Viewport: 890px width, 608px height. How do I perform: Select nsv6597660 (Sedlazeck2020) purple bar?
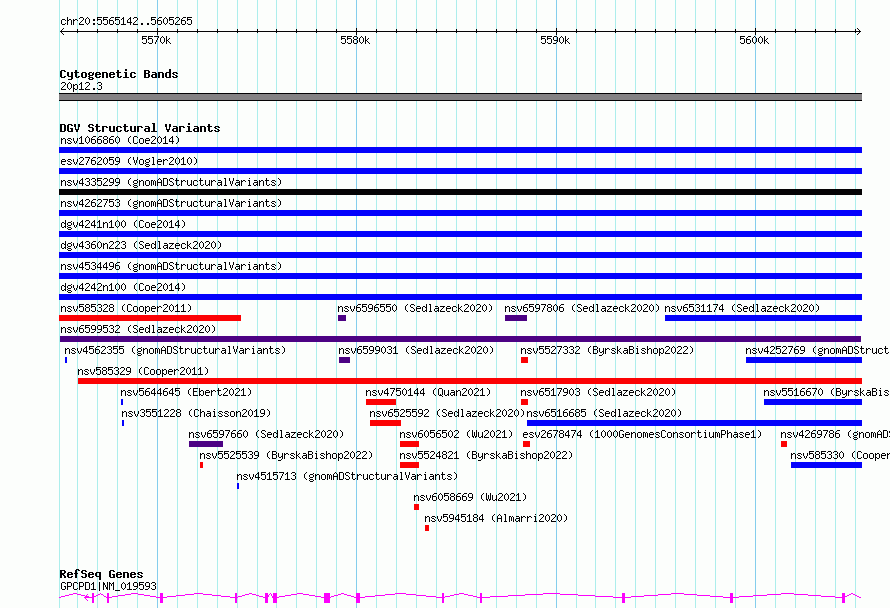click(x=206, y=444)
